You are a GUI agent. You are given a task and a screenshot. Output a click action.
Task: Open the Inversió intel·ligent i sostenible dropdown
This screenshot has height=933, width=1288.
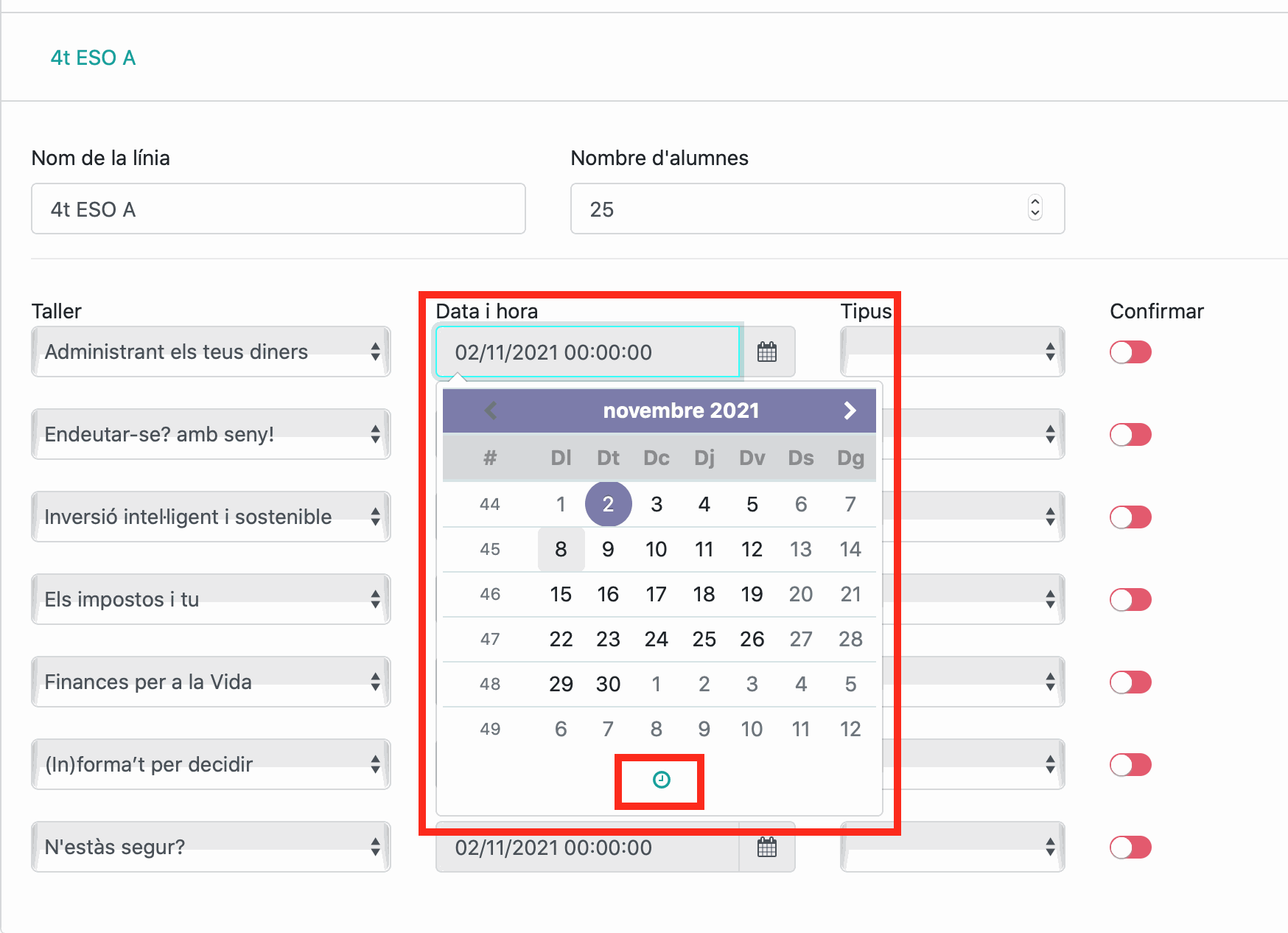pos(211,517)
